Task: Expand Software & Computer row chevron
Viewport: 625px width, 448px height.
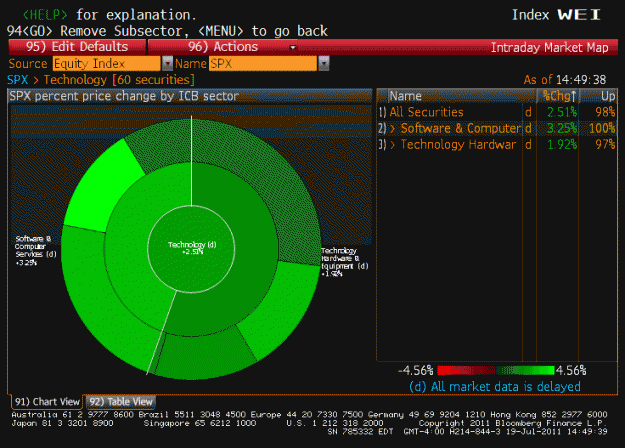Action: point(393,128)
